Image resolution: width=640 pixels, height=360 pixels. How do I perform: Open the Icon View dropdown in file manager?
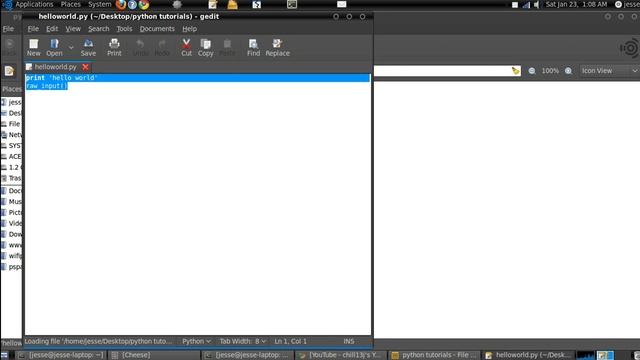609,71
